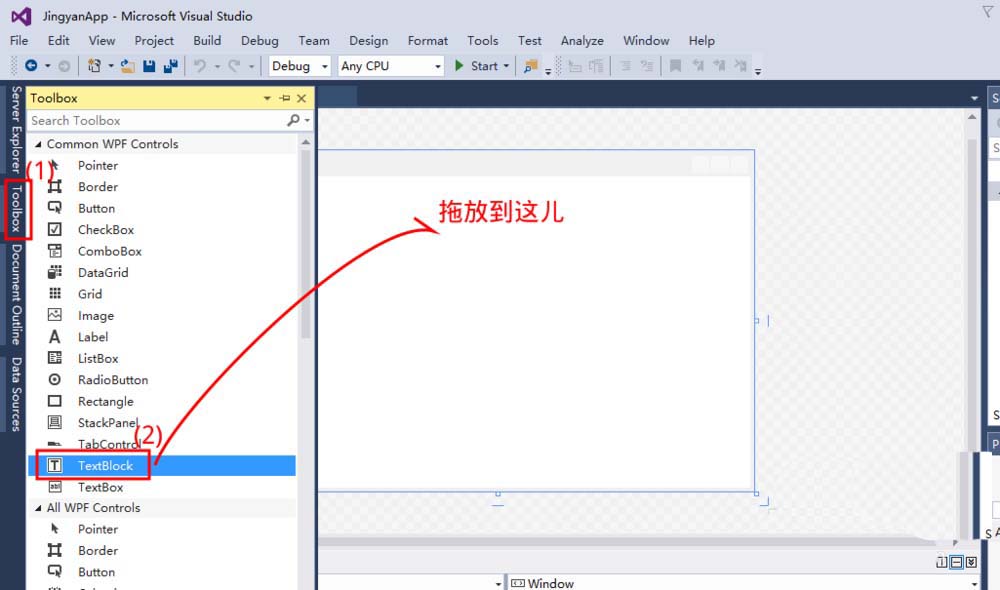
Task: Click the Toolbox vertical scrollbar thumb
Action: [x=305, y=244]
